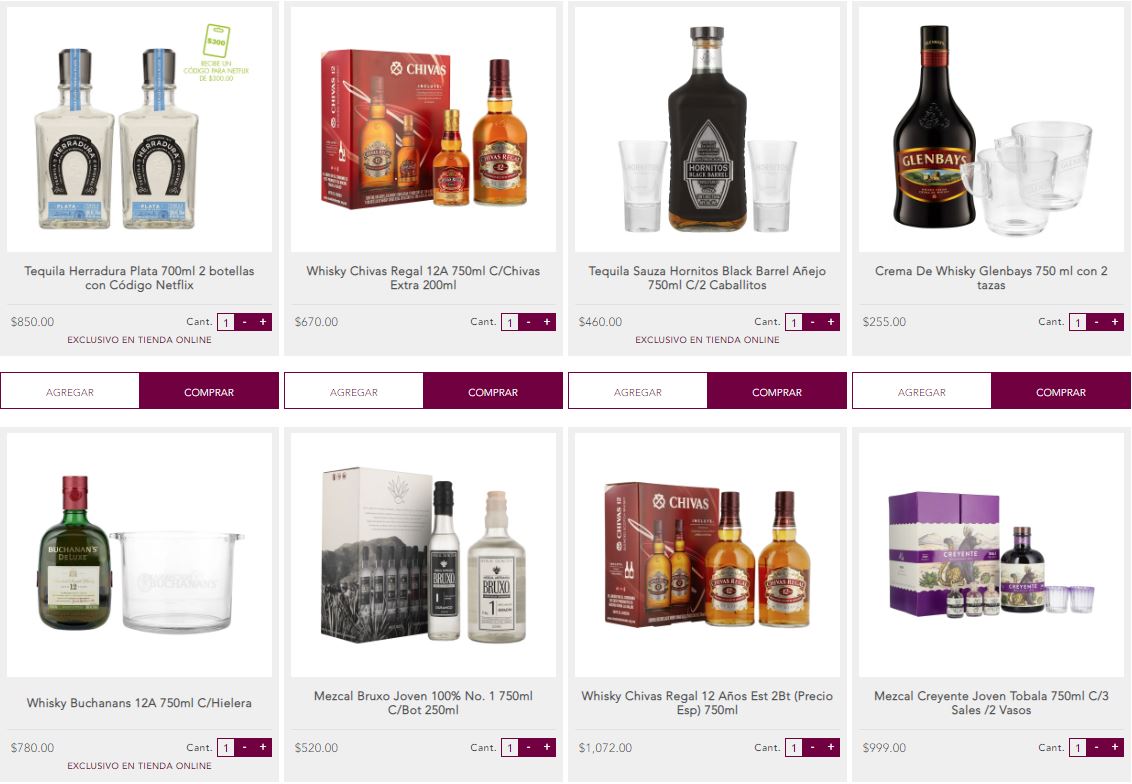Click the Netflix code $300 promo badge
1132x784 pixels.
(x=217, y=53)
